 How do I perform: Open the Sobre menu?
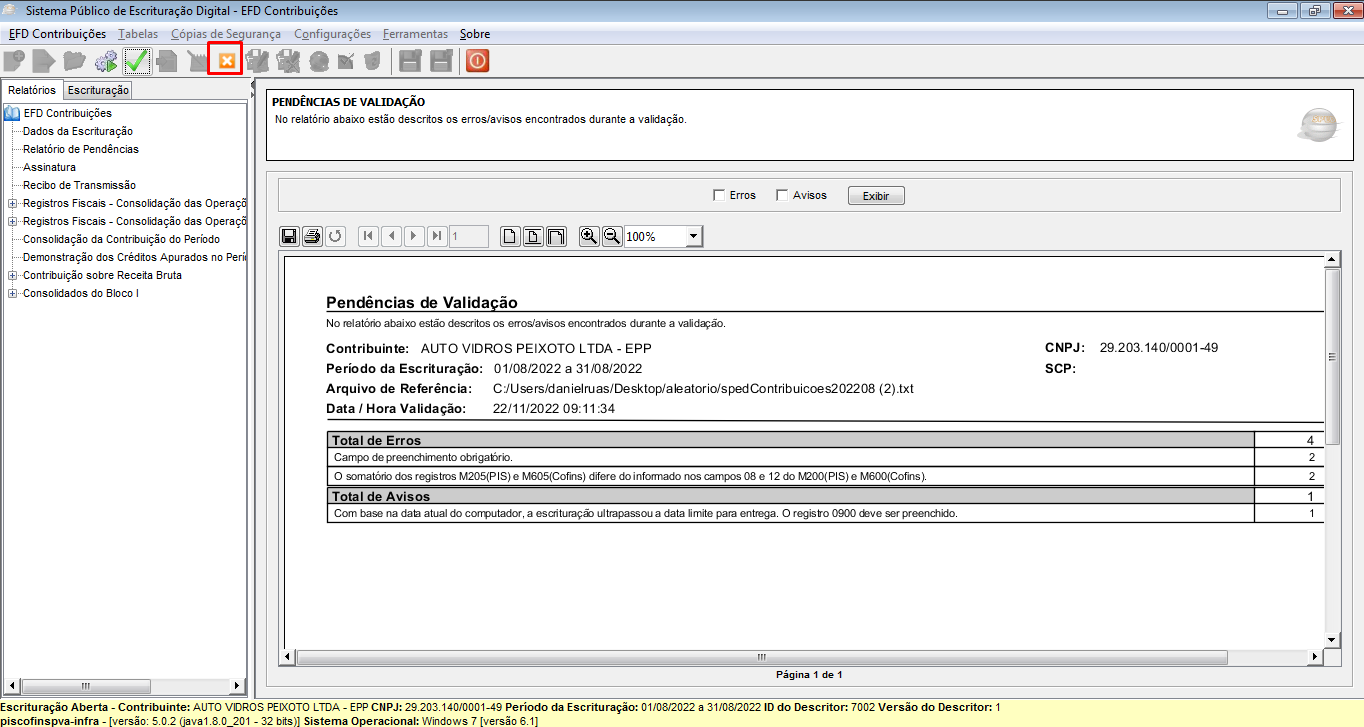click(x=475, y=34)
